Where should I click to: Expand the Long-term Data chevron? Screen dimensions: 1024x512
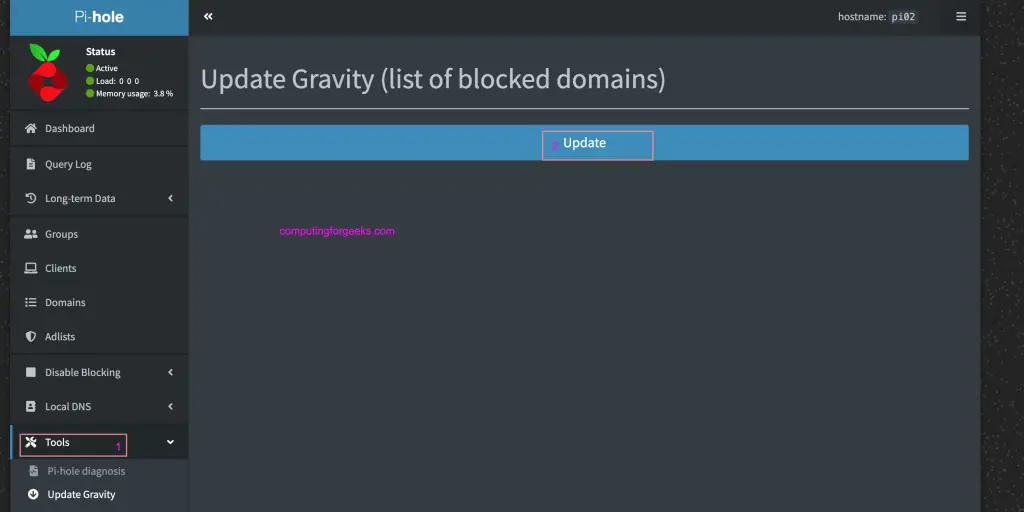click(x=170, y=198)
